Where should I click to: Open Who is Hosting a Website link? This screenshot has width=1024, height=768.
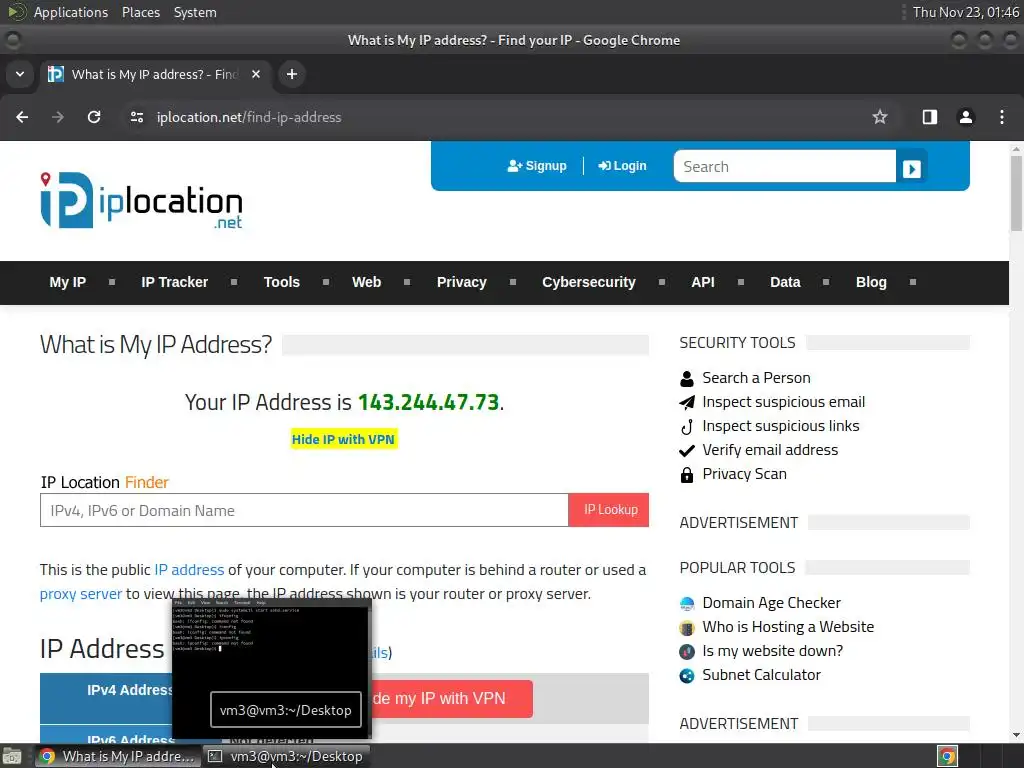click(788, 627)
